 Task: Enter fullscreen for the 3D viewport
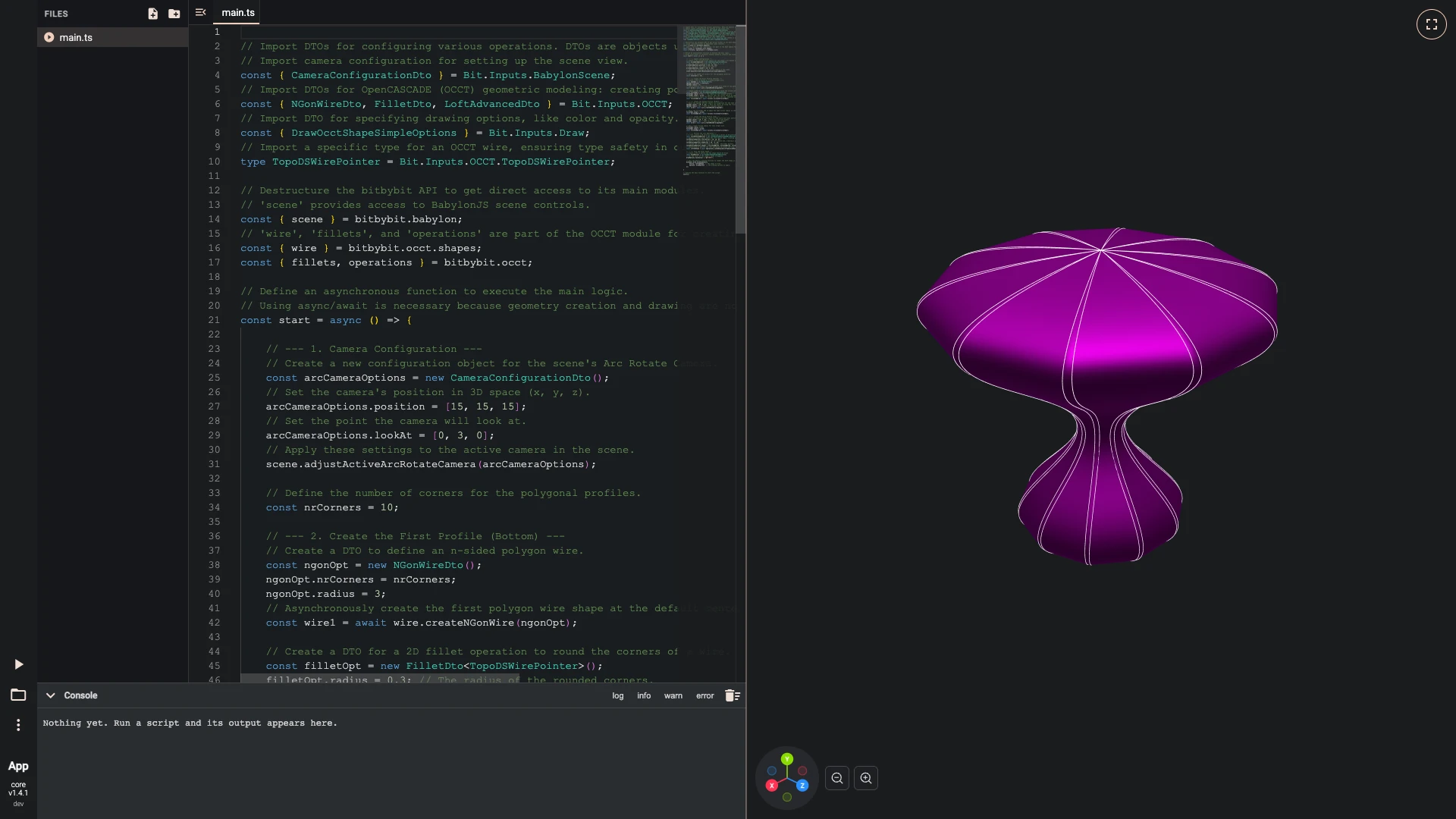1431,24
